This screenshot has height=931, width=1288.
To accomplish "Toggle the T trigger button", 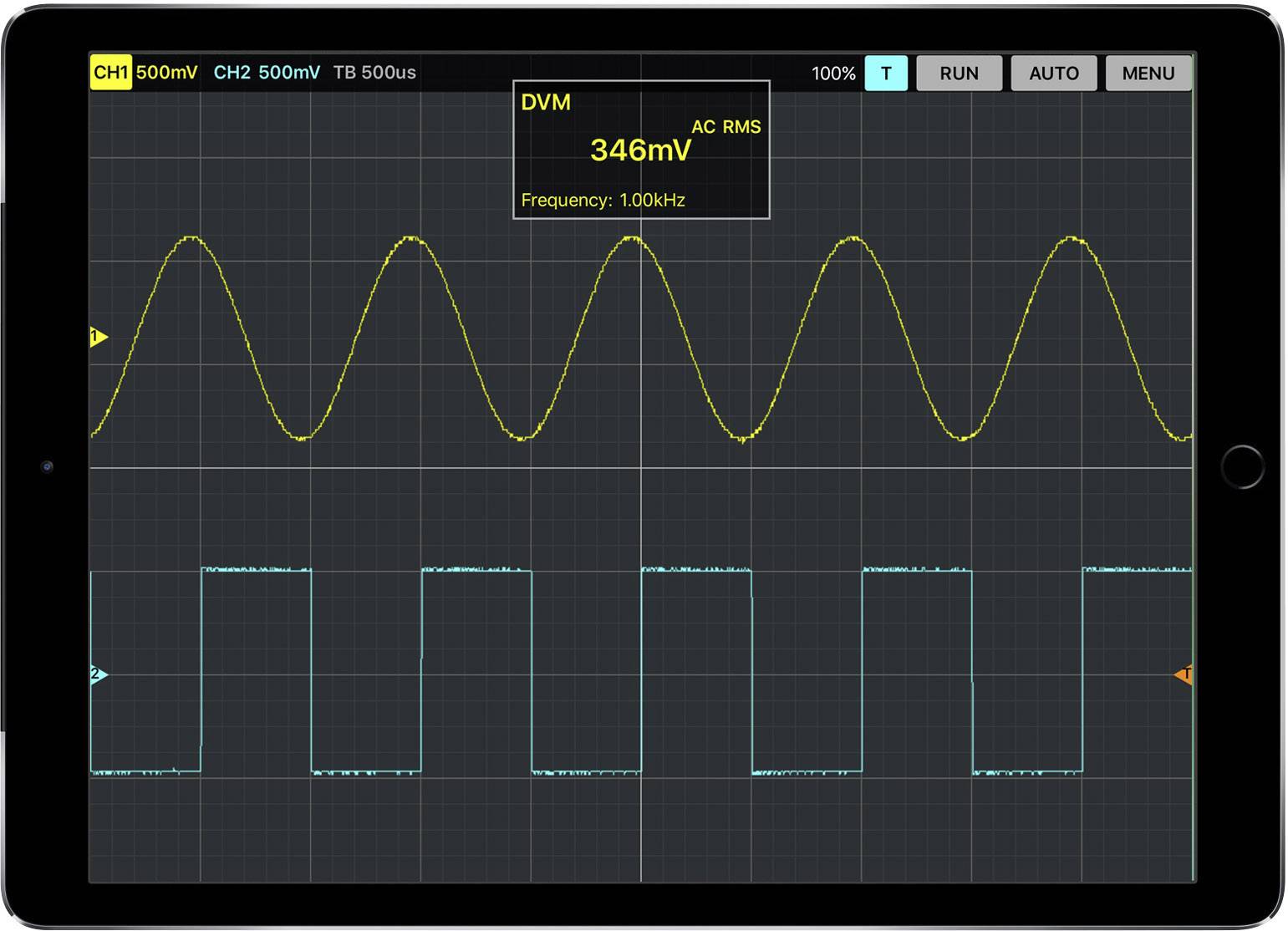I will [886, 73].
